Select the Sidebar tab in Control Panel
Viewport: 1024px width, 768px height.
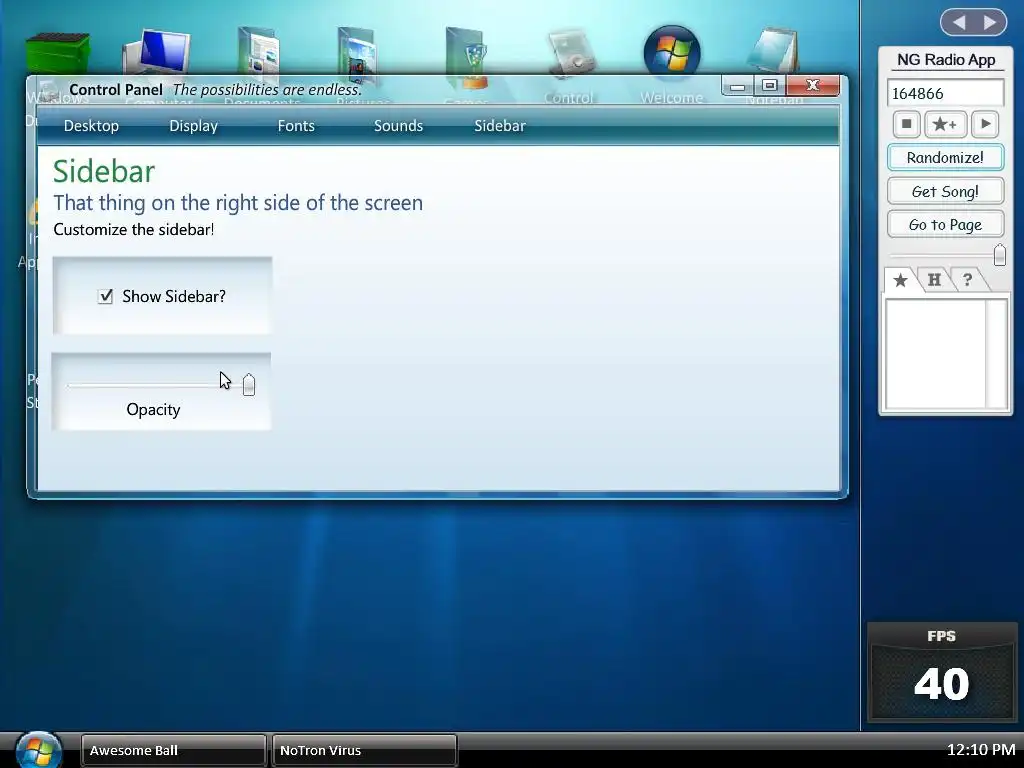(500, 126)
